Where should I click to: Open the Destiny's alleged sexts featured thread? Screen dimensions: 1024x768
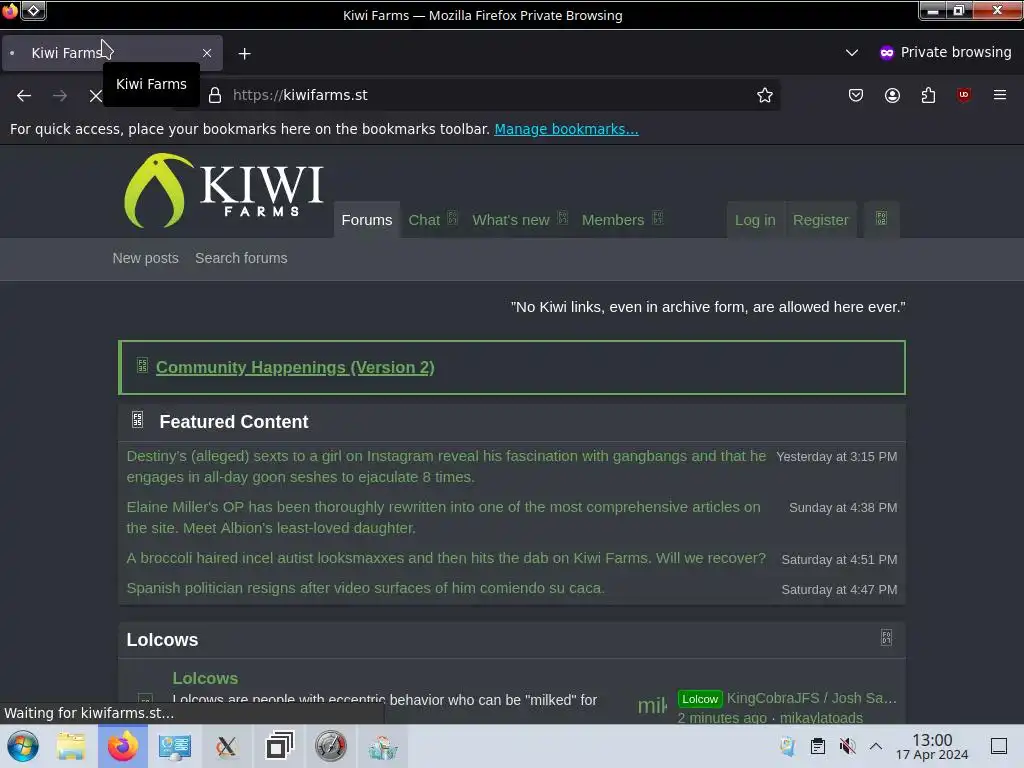tap(446, 466)
